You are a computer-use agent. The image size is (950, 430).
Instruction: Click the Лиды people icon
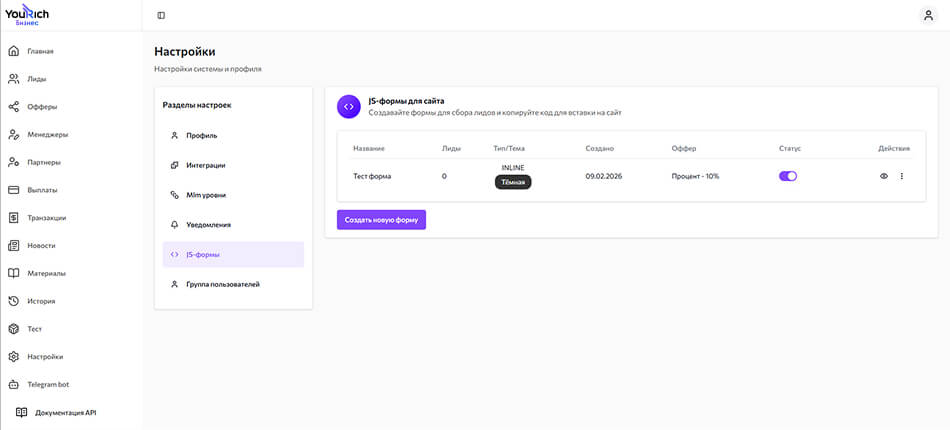pos(14,78)
